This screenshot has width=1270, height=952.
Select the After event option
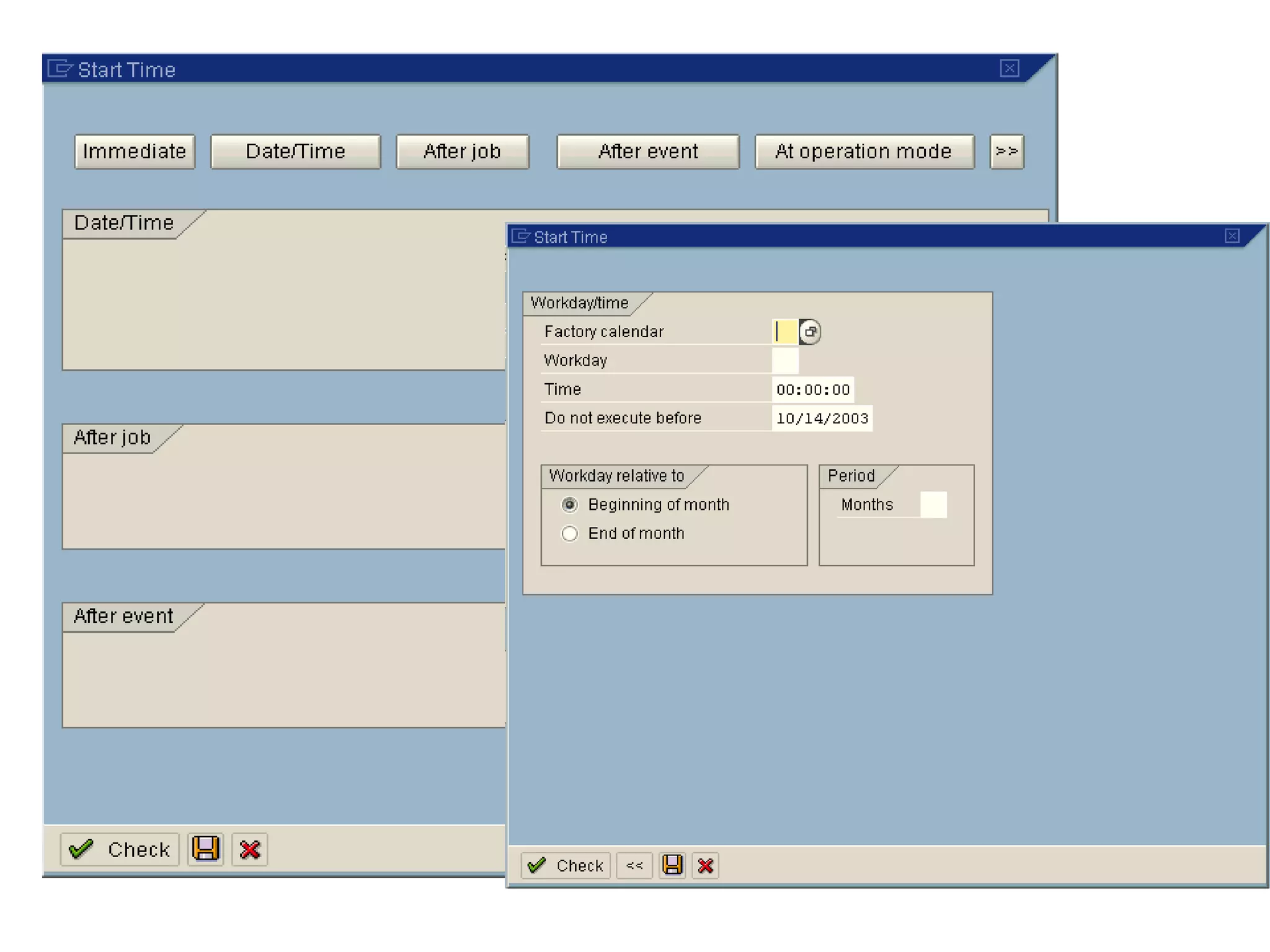[x=648, y=151]
